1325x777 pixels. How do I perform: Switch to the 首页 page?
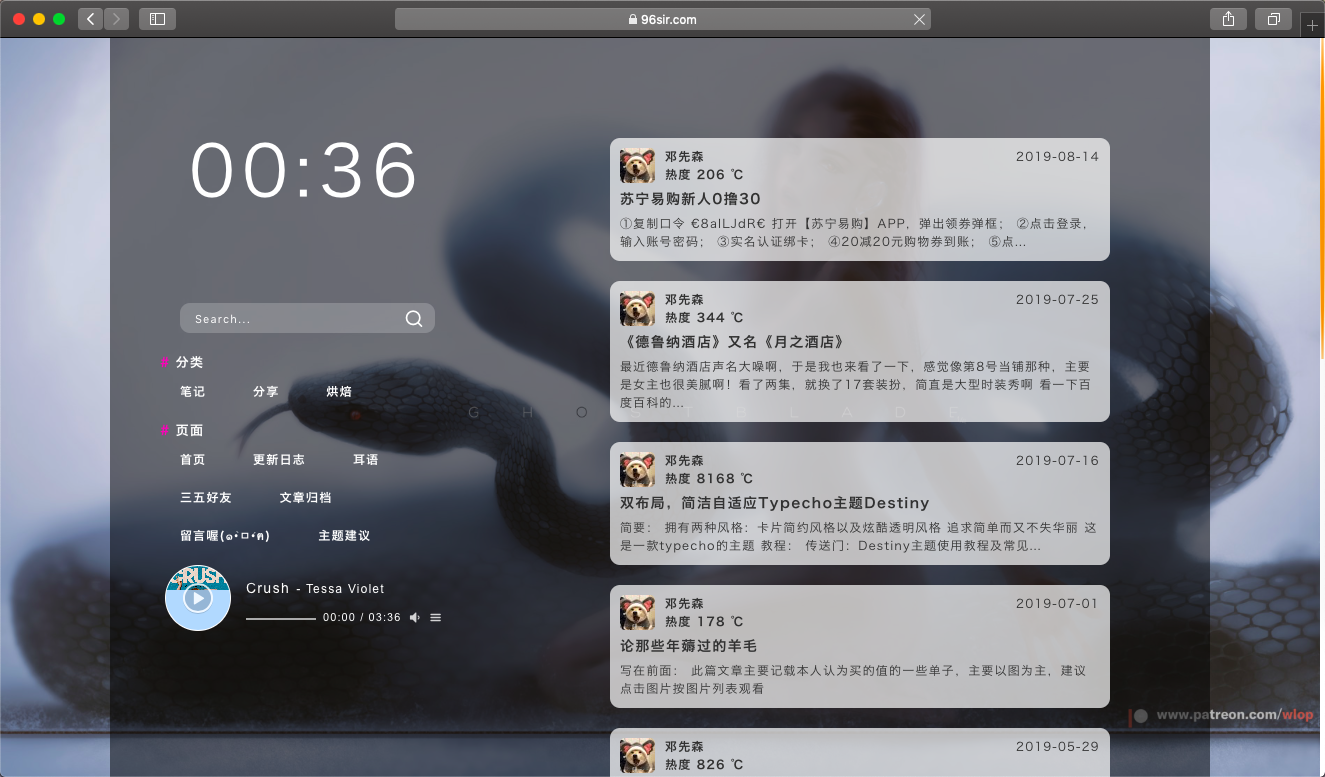click(191, 460)
